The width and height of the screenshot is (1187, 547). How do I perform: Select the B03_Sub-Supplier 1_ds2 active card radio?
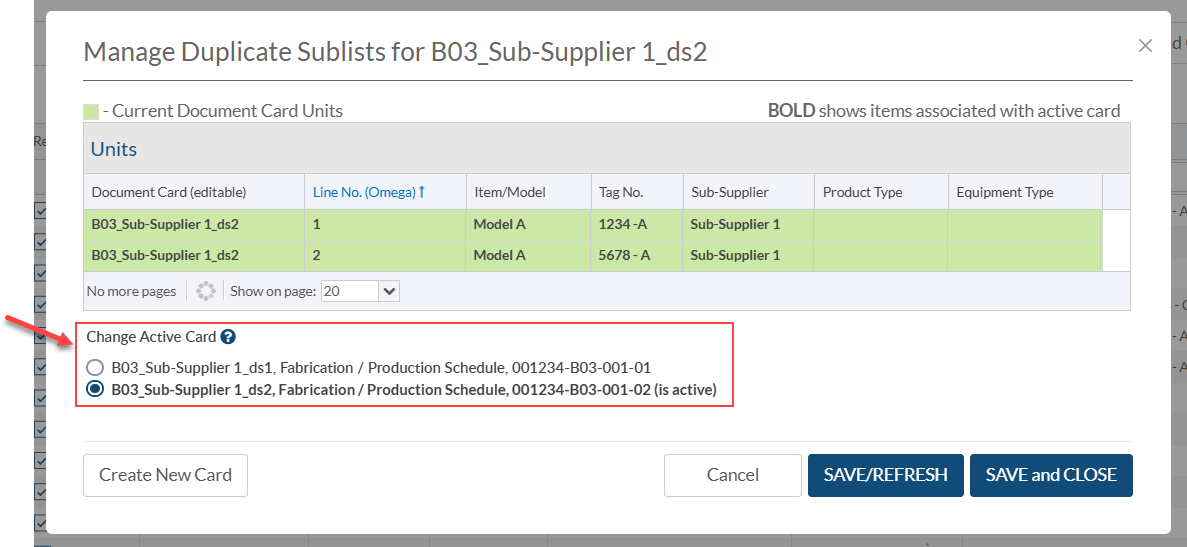coord(95,390)
